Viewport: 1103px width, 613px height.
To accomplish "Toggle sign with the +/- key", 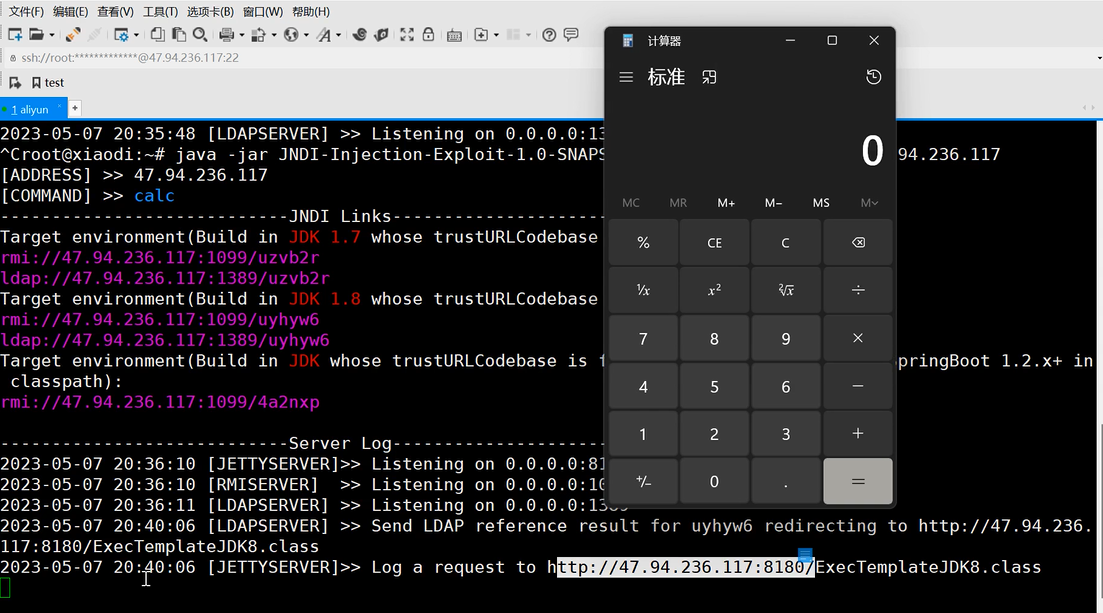I will tap(643, 481).
